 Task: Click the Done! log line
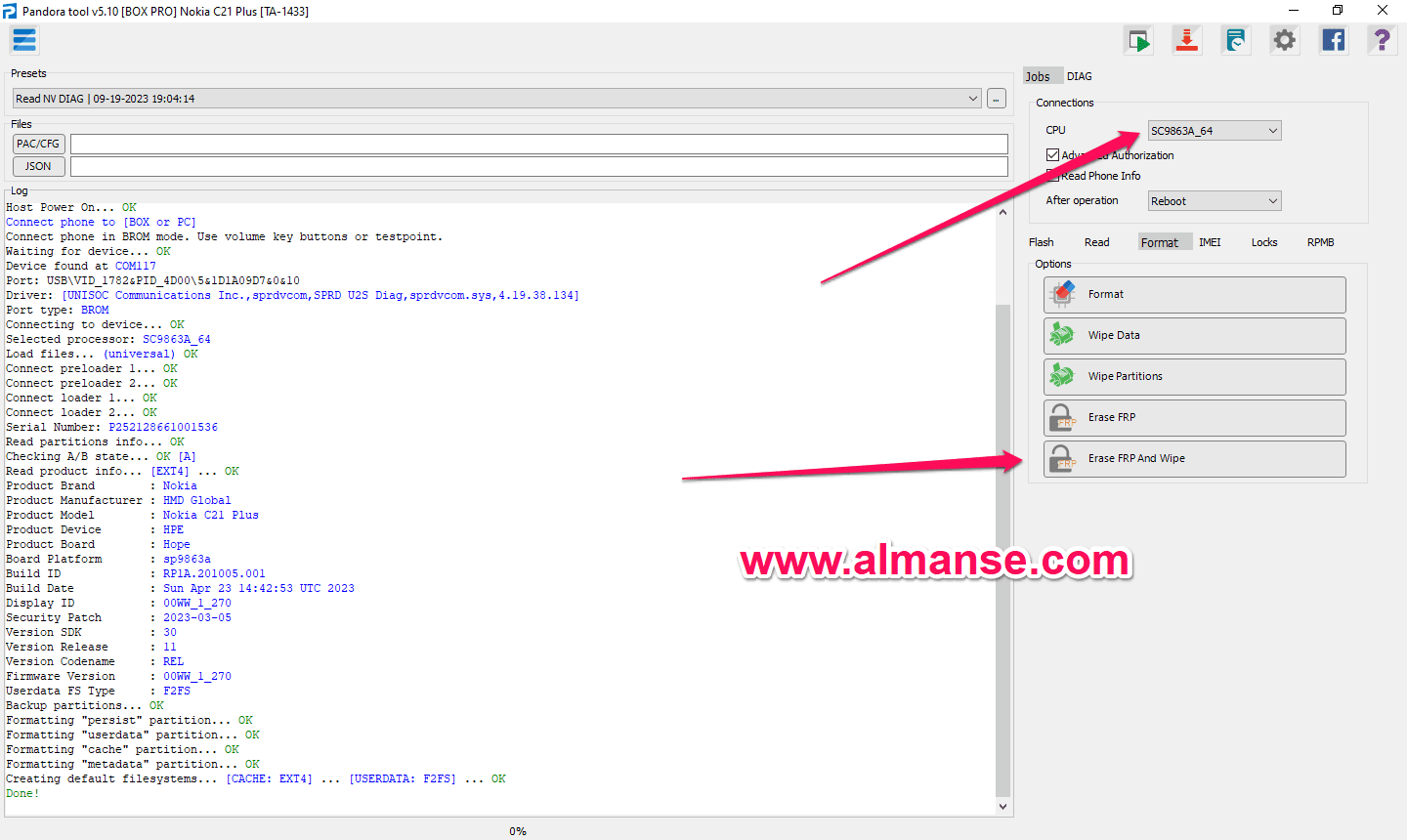[x=22, y=793]
